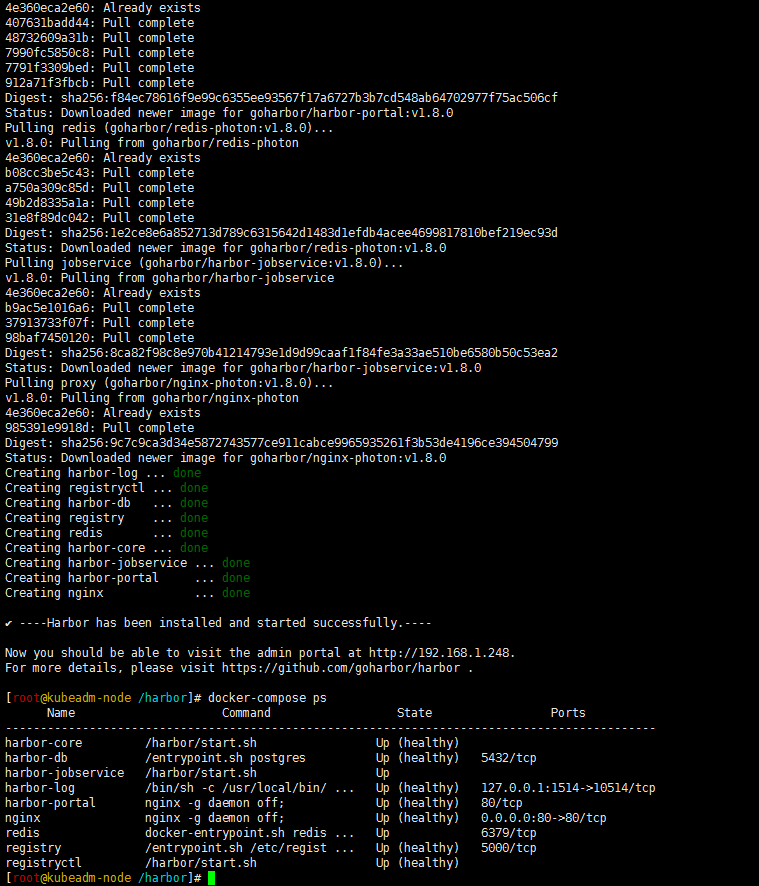This screenshot has height=886, width=759.
Task: Click 'b08cc3be5c43: Pull complete' line
Action: tap(99, 172)
